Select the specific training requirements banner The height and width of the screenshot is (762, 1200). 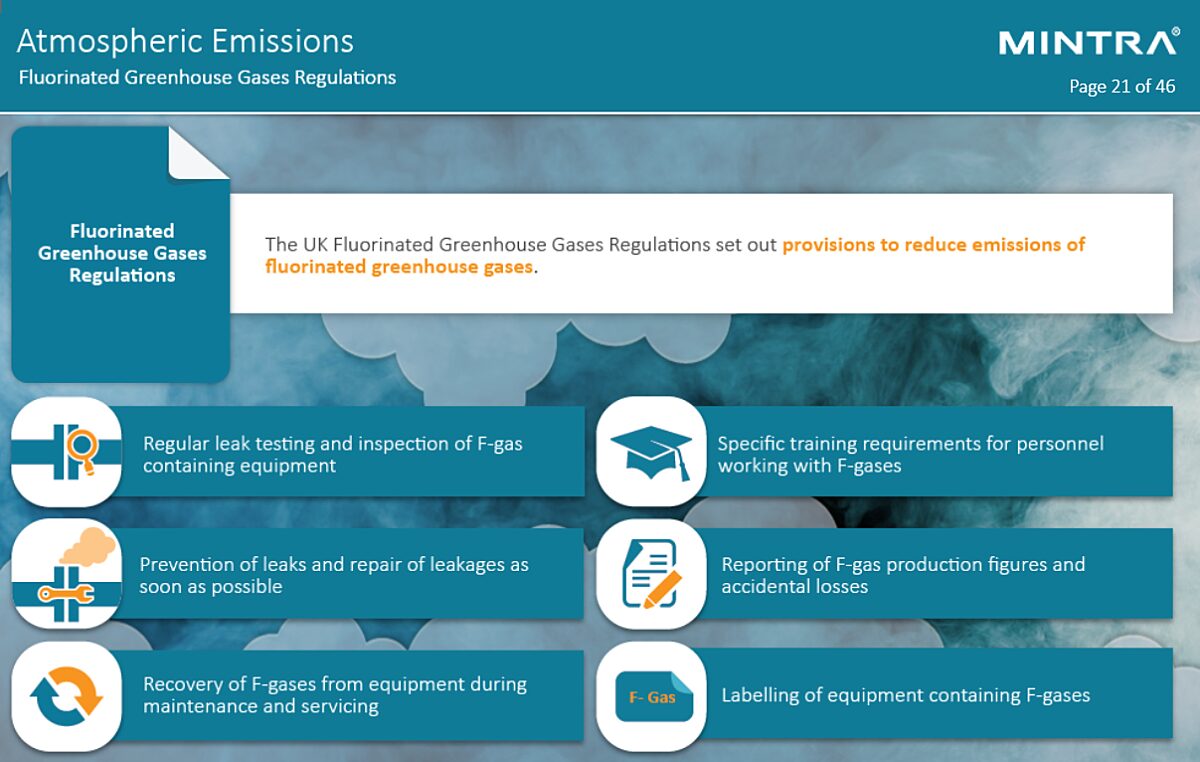(938, 452)
